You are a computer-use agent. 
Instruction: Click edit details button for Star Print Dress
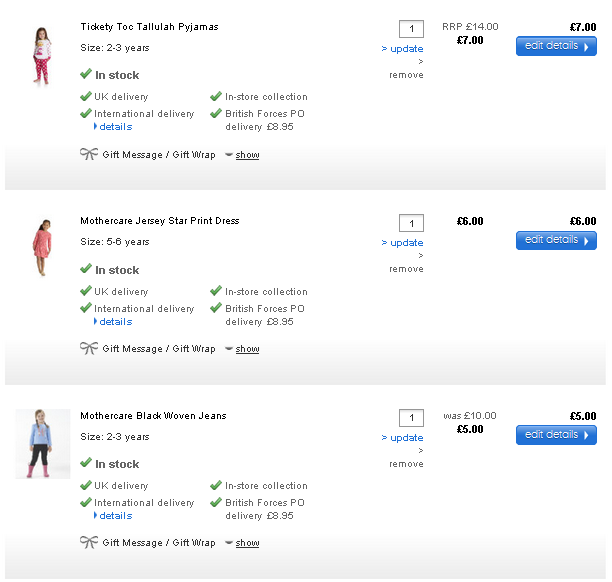tap(556, 240)
